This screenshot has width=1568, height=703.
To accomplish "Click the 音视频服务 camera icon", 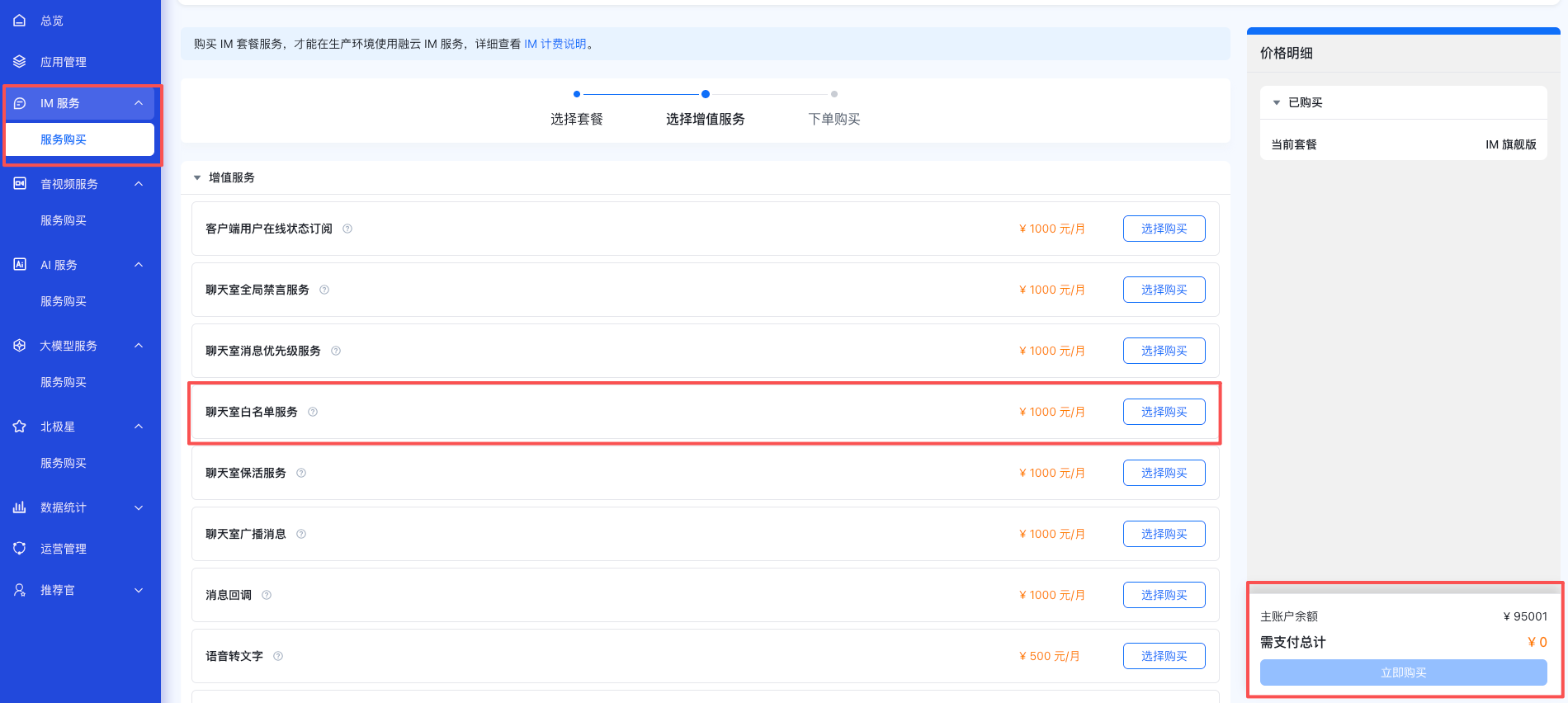I will 20,184.
